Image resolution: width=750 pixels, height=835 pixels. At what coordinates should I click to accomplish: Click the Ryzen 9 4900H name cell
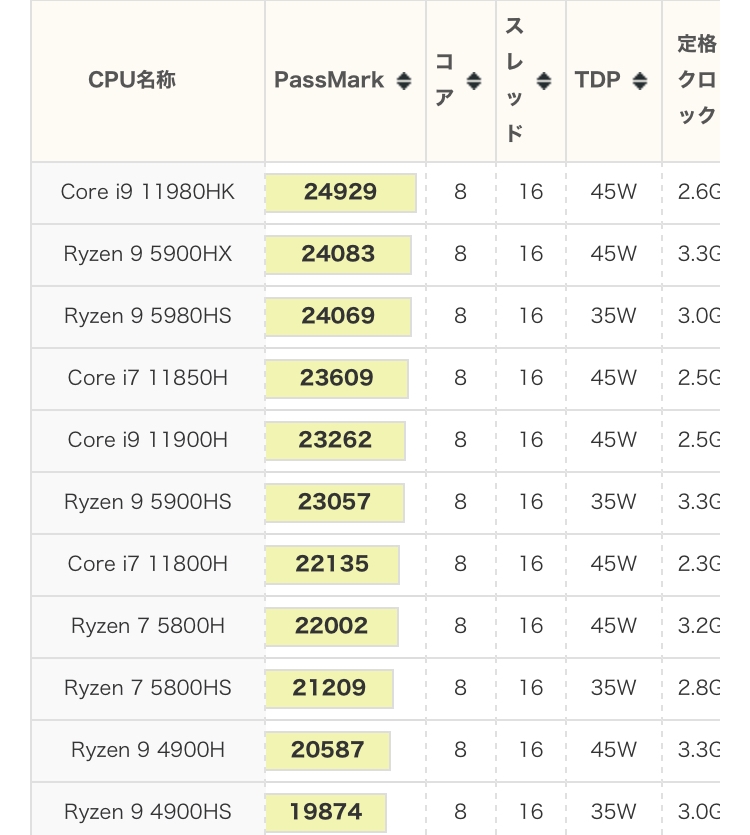click(x=148, y=750)
